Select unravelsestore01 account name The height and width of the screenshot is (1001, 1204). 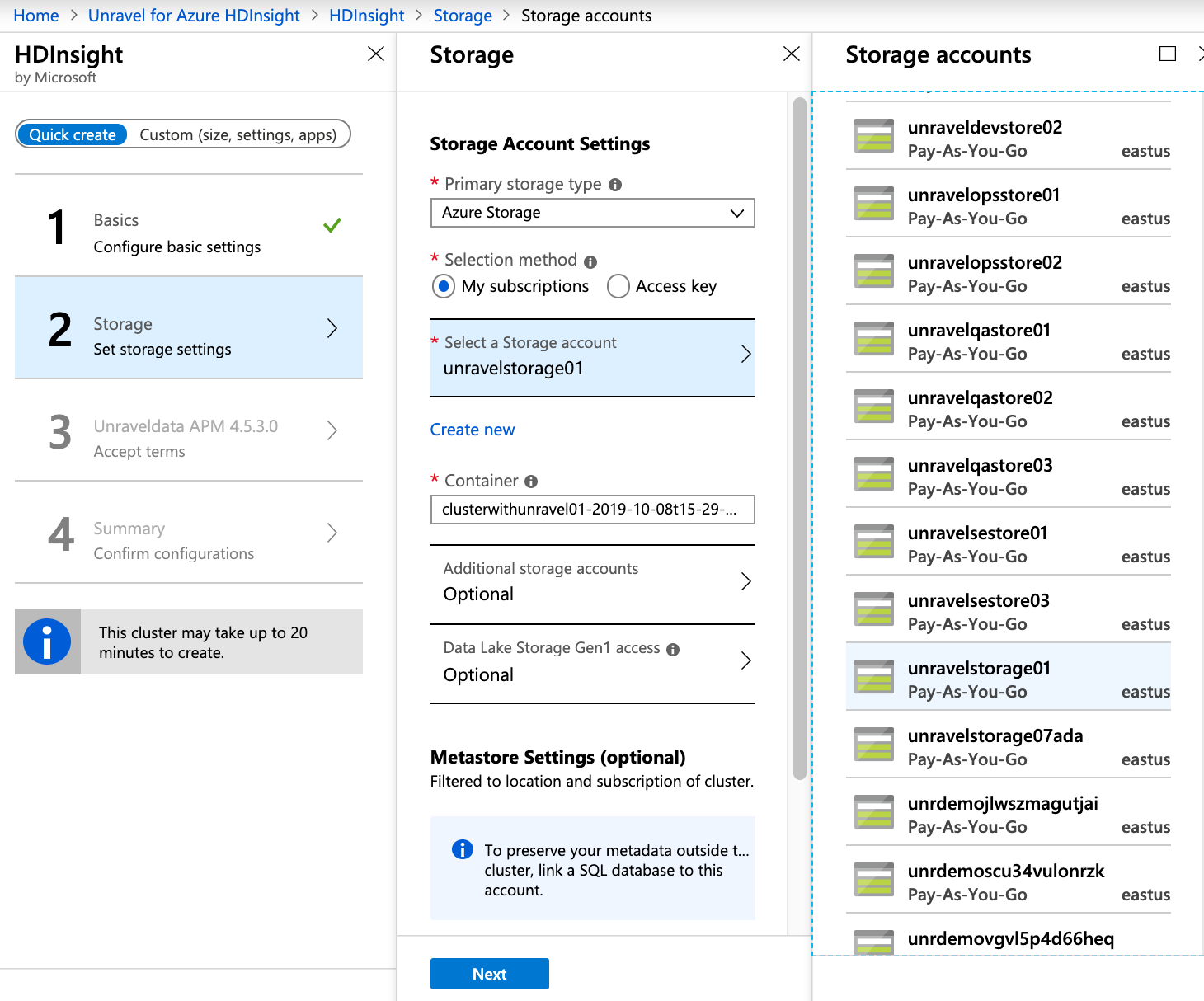point(977,533)
